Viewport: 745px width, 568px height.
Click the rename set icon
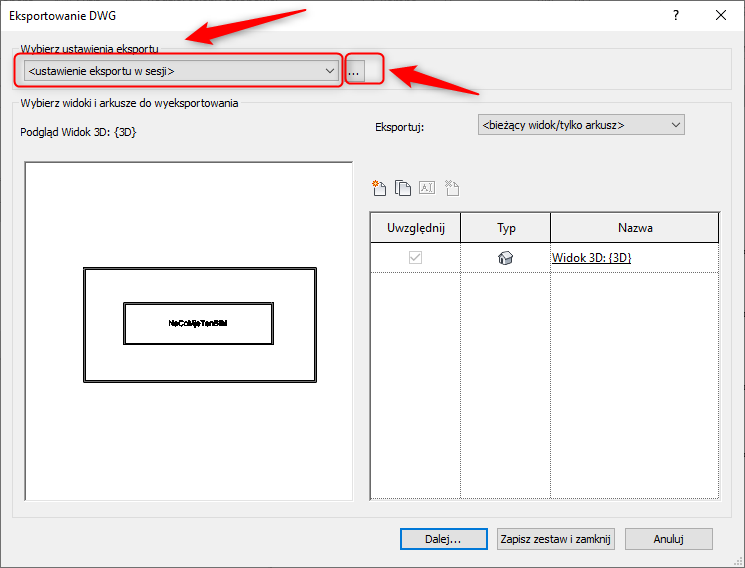point(427,188)
